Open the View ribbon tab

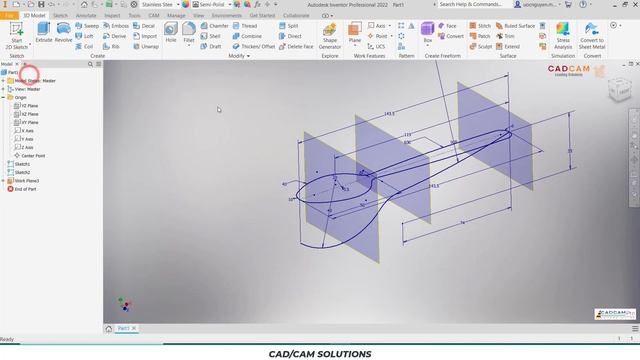(198, 16)
